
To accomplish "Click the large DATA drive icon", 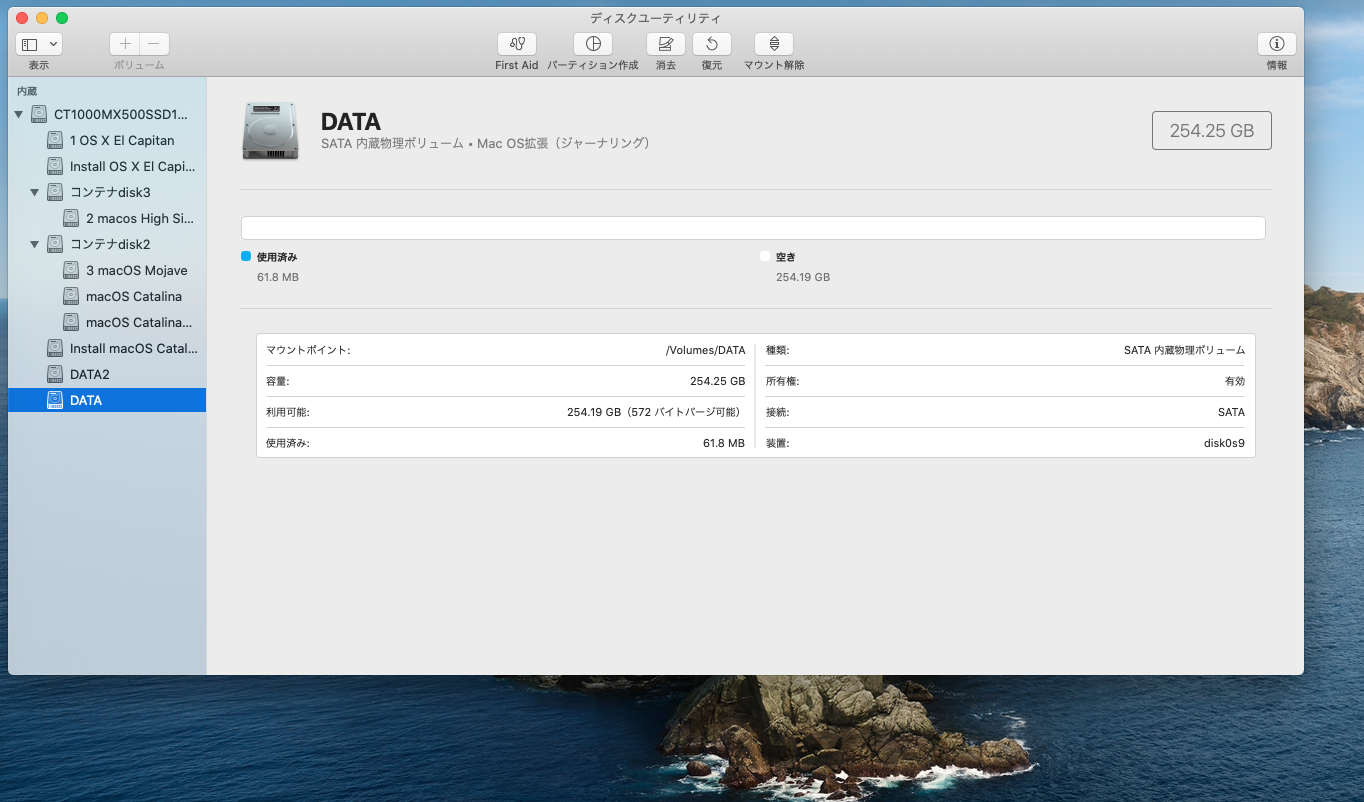I will [x=270, y=131].
